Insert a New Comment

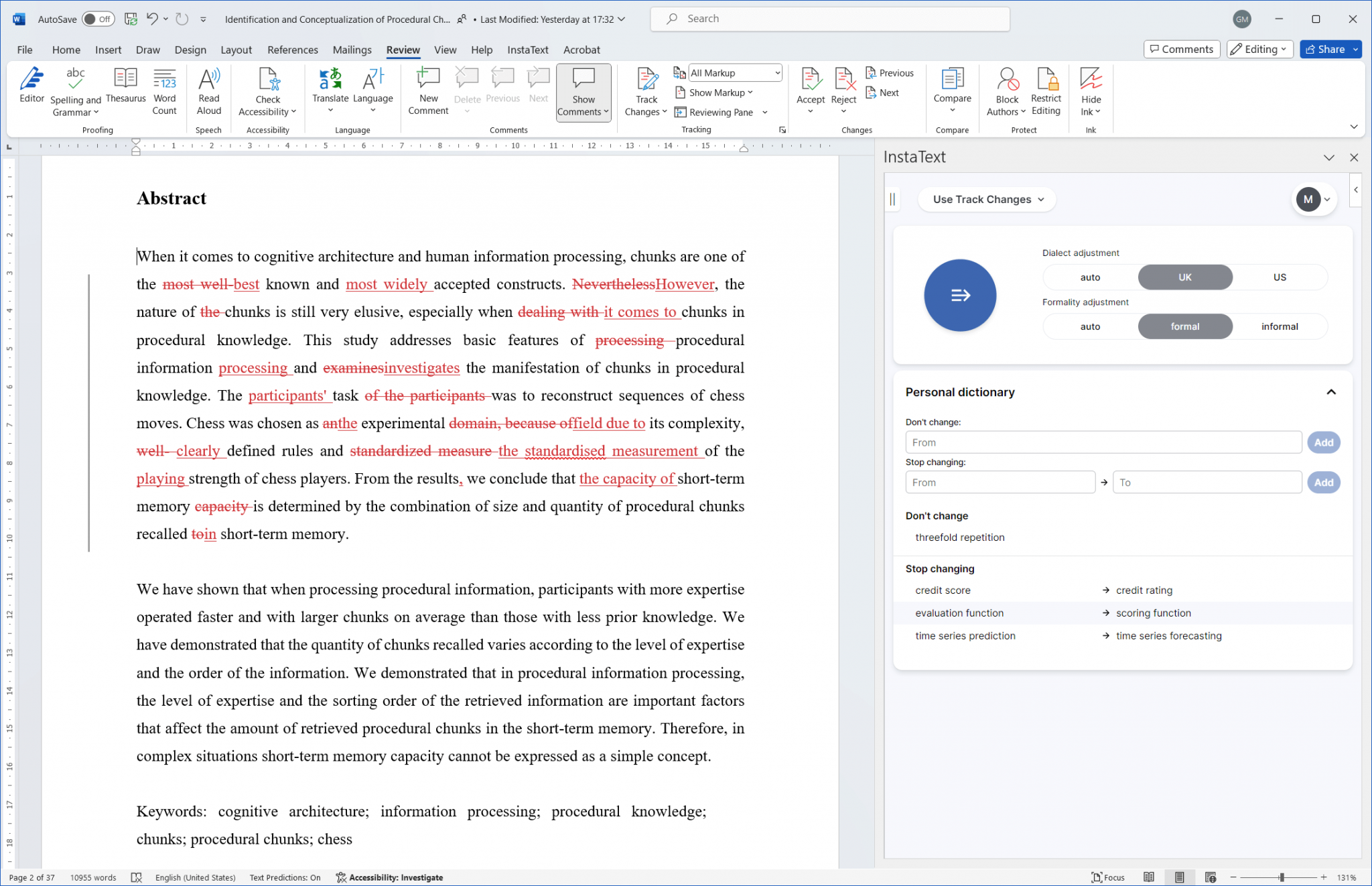click(427, 89)
